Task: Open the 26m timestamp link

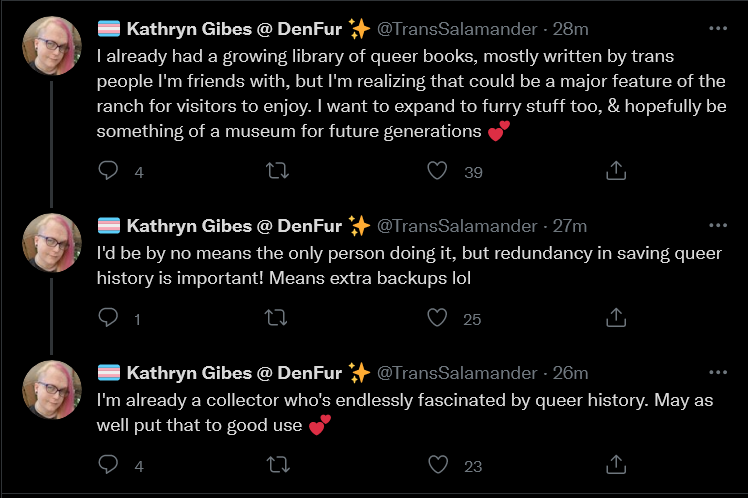Action: point(570,373)
